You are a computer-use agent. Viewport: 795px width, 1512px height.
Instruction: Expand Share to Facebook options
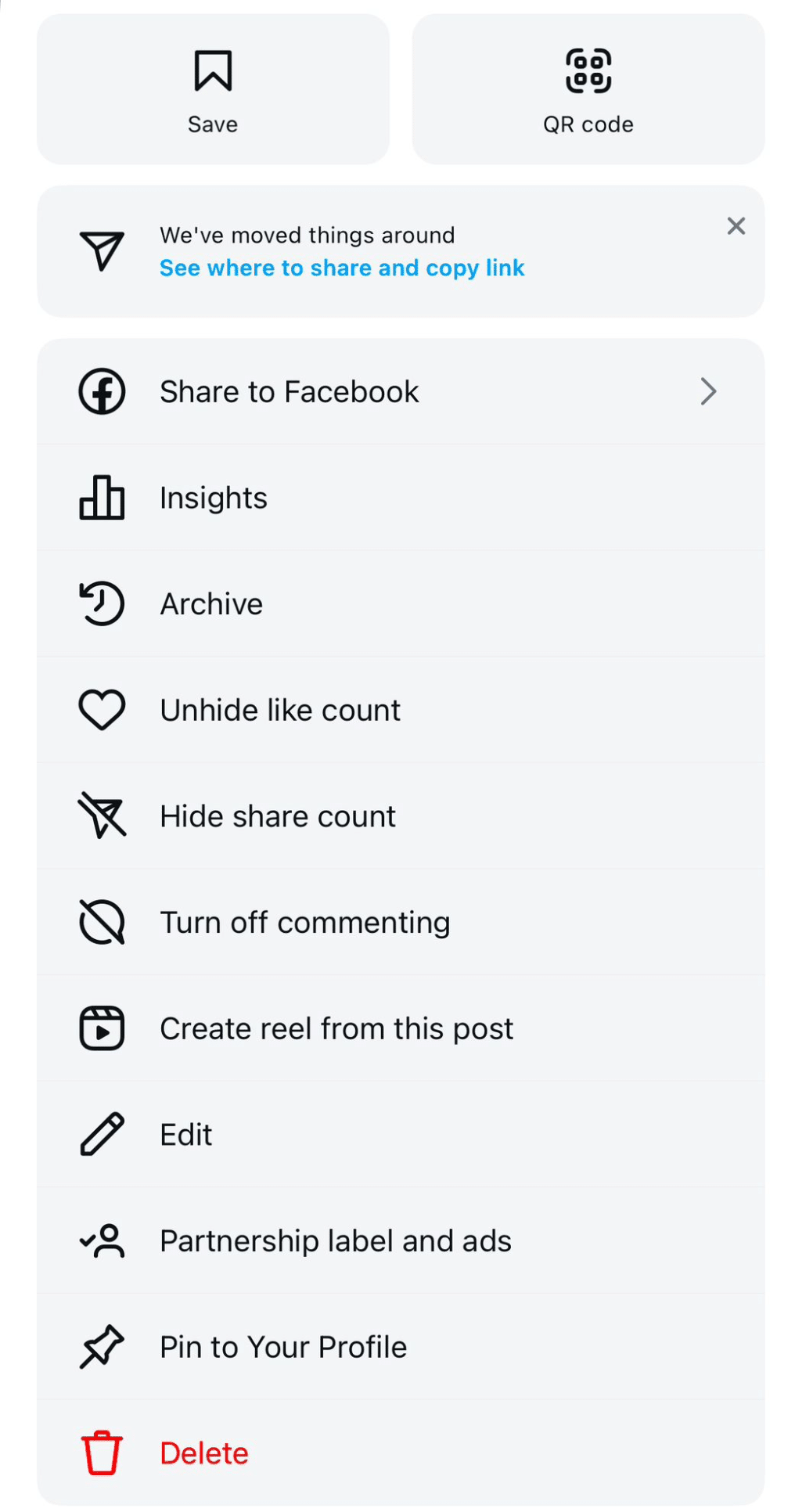(x=289, y=391)
